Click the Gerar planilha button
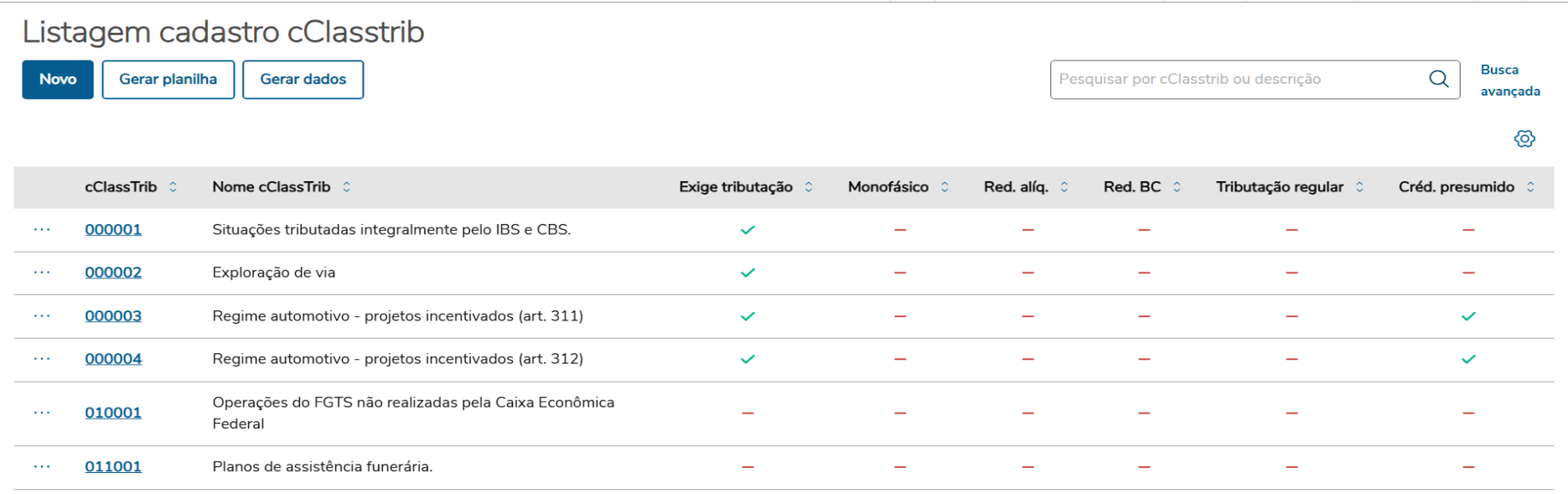This screenshot has width=1568, height=494. coord(168,80)
